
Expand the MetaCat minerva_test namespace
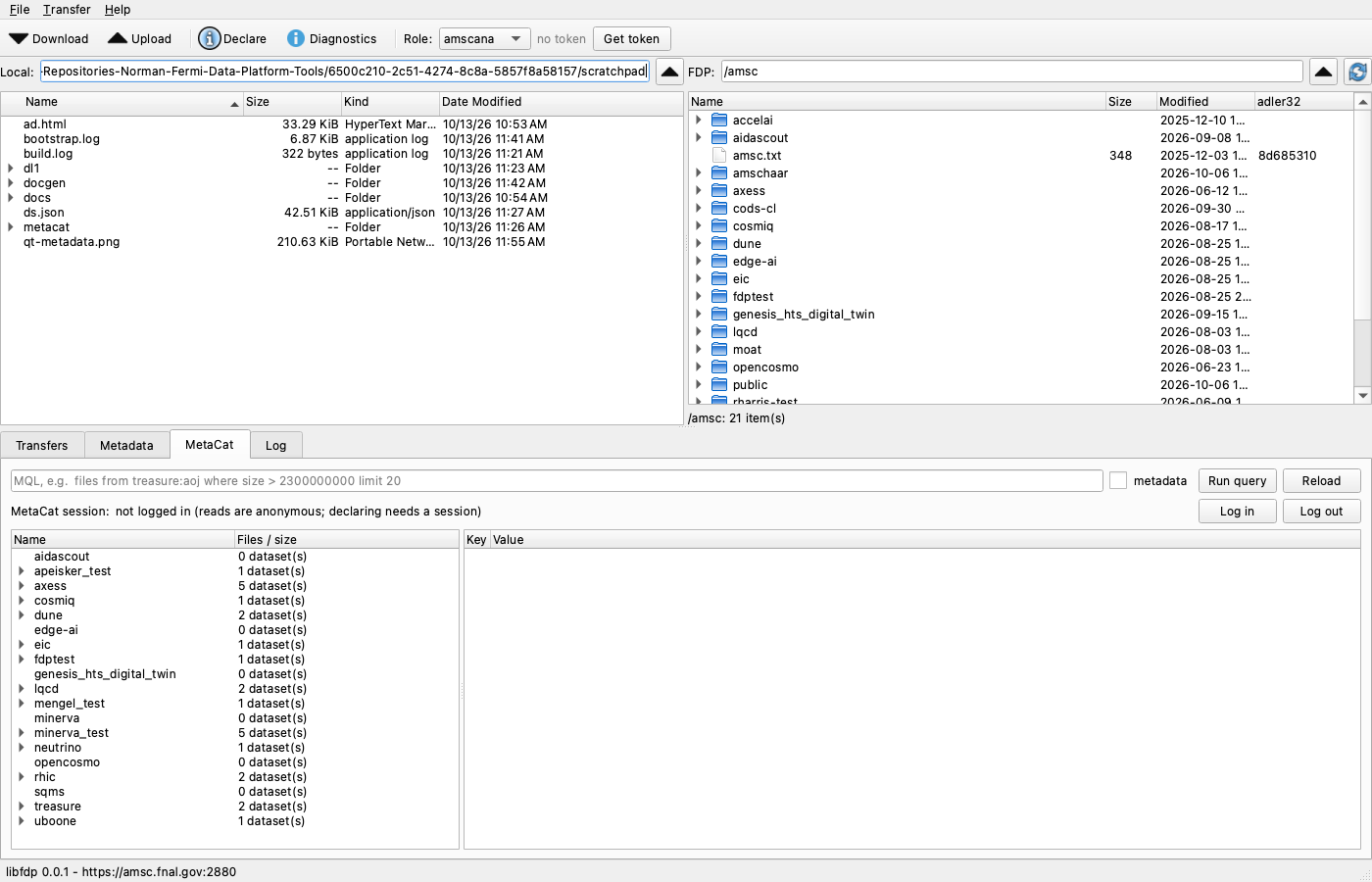pos(22,733)
